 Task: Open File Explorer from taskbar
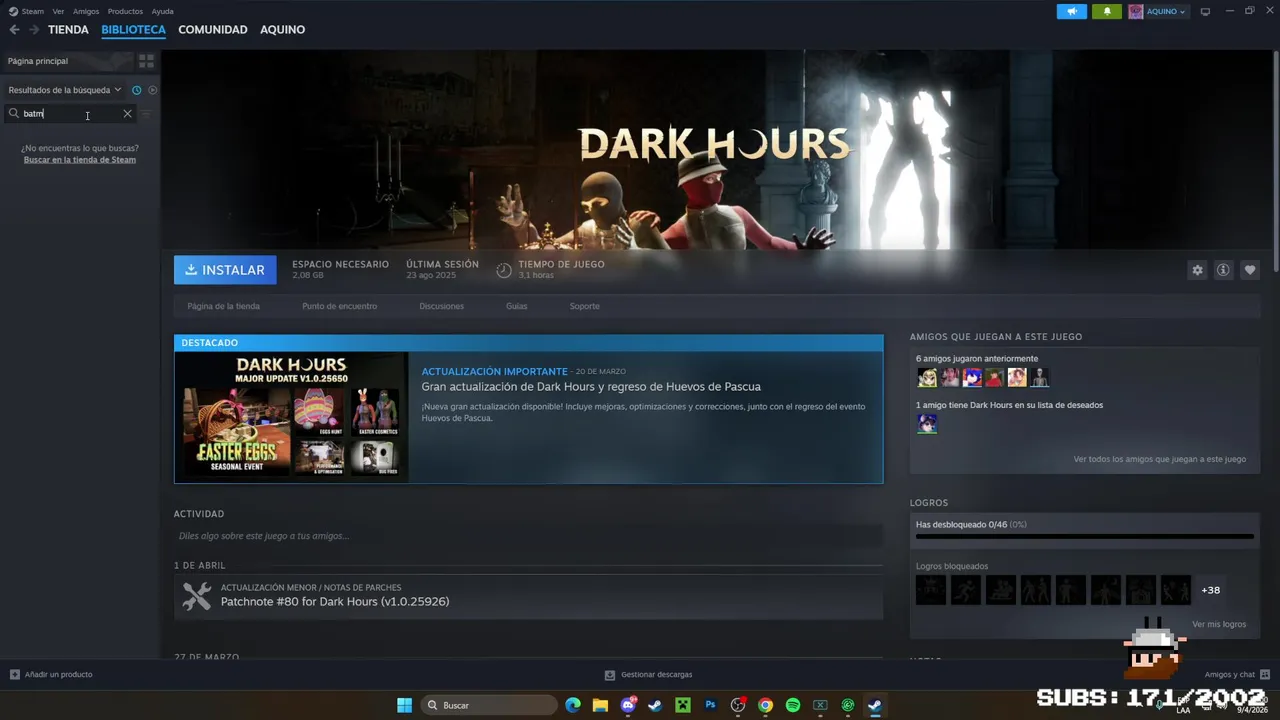[x=600, y=705]
